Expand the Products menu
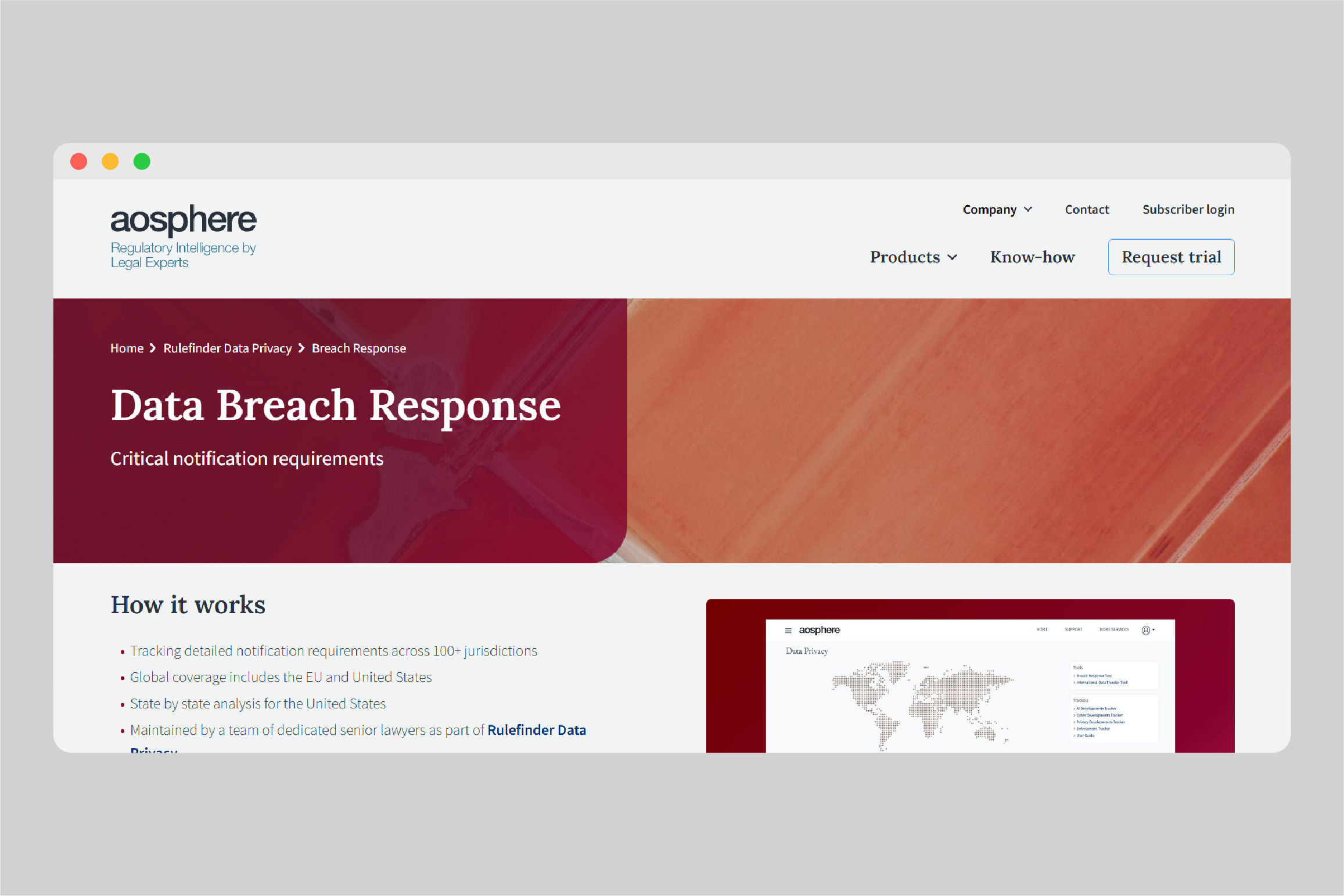Image resolution: width=1344 pixels, height=896 pixels. click(x=913, y=257)
